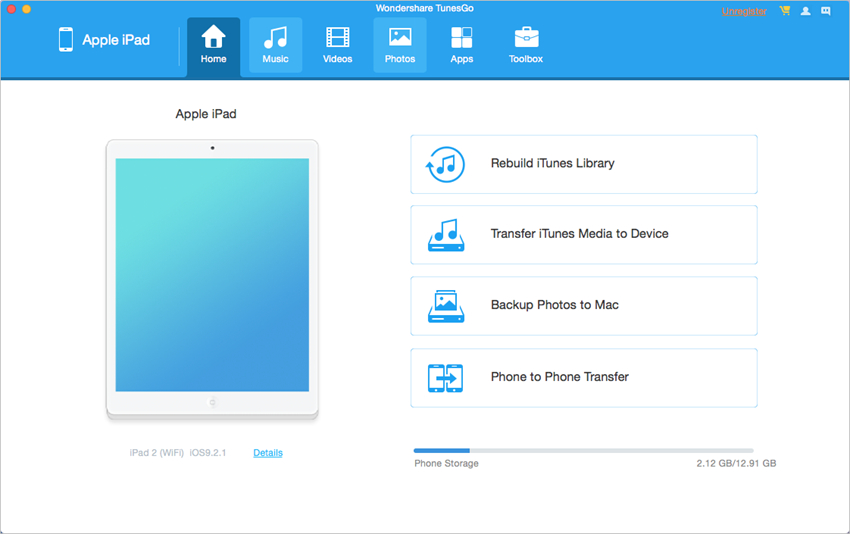
Task: Click the feedback chat bubble icon
Action: tap(826, 11)
